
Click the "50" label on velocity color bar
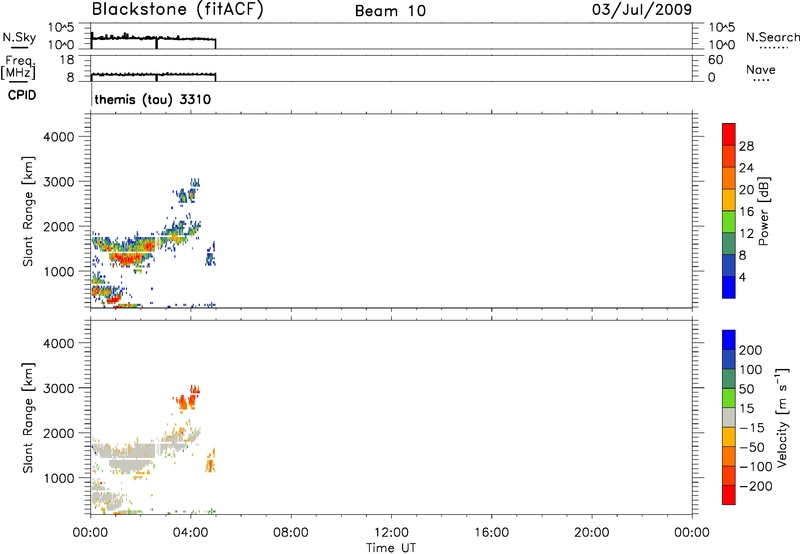[747, 389]
